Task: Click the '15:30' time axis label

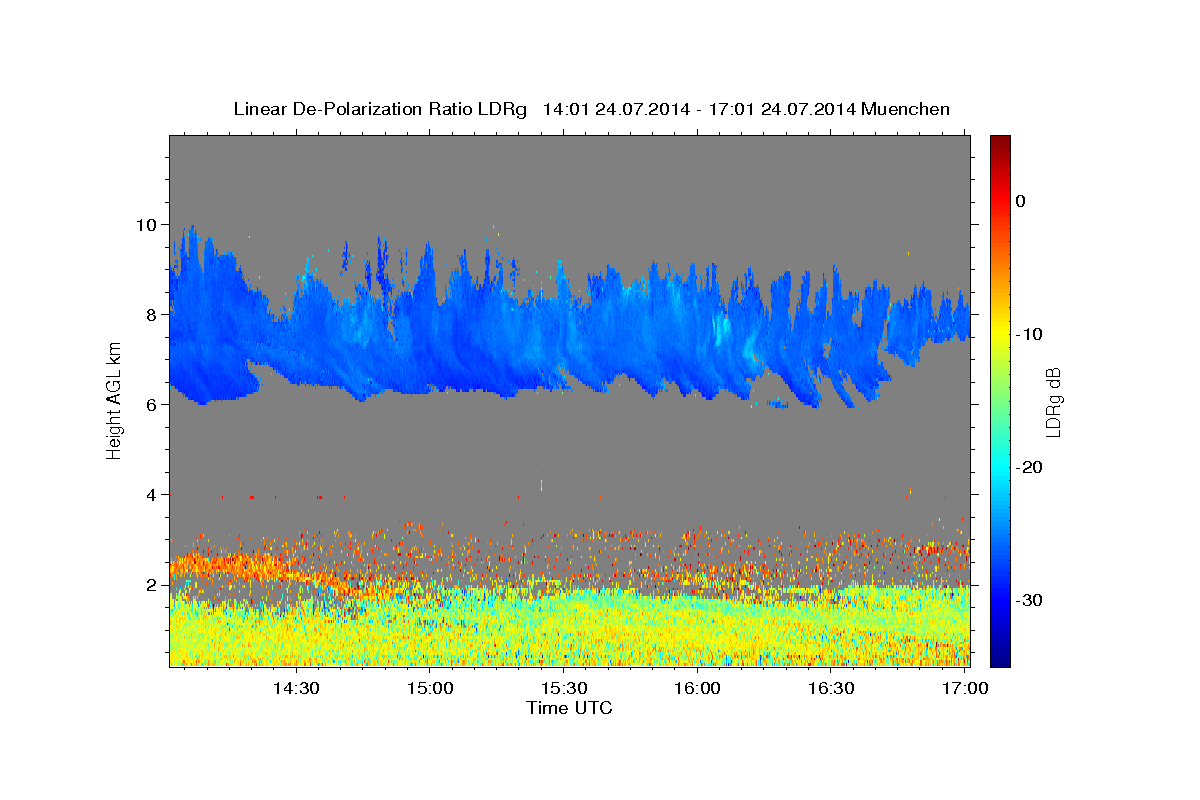Action: click(x=564, y=689)
